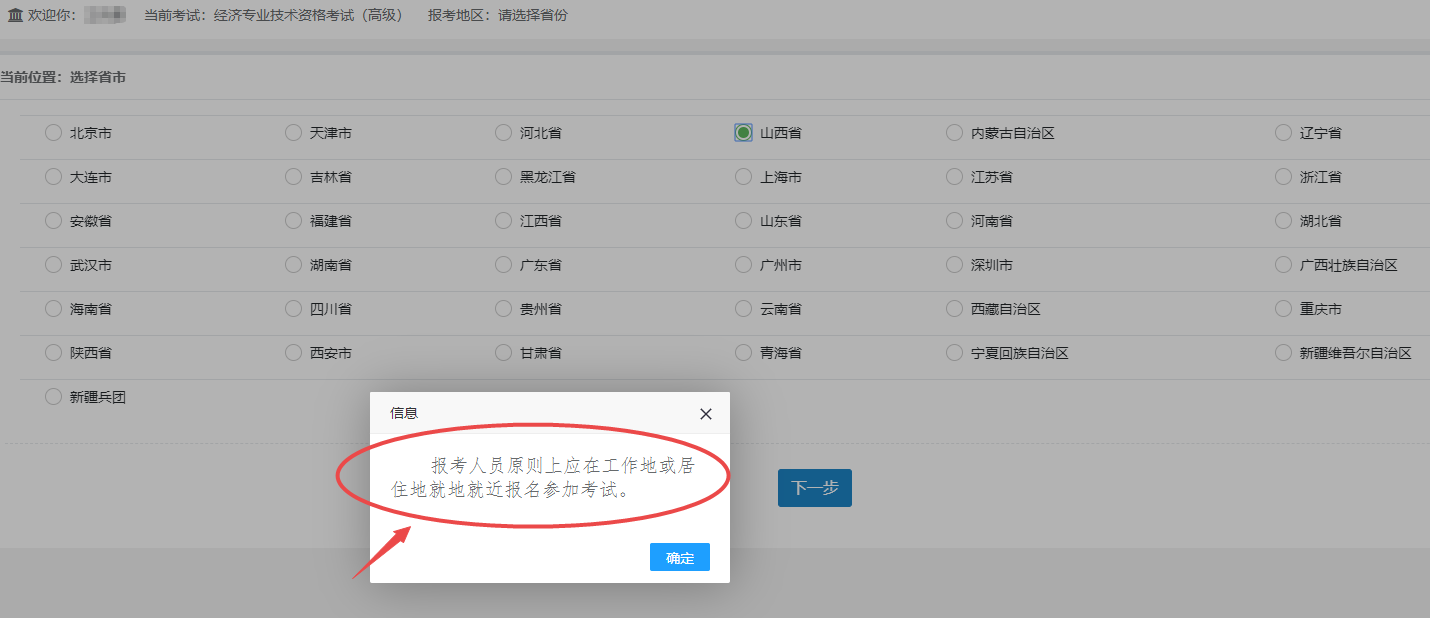Choose 深圳市 radio option
This screenshot has width=1430, height=618.
pos(954,265)
